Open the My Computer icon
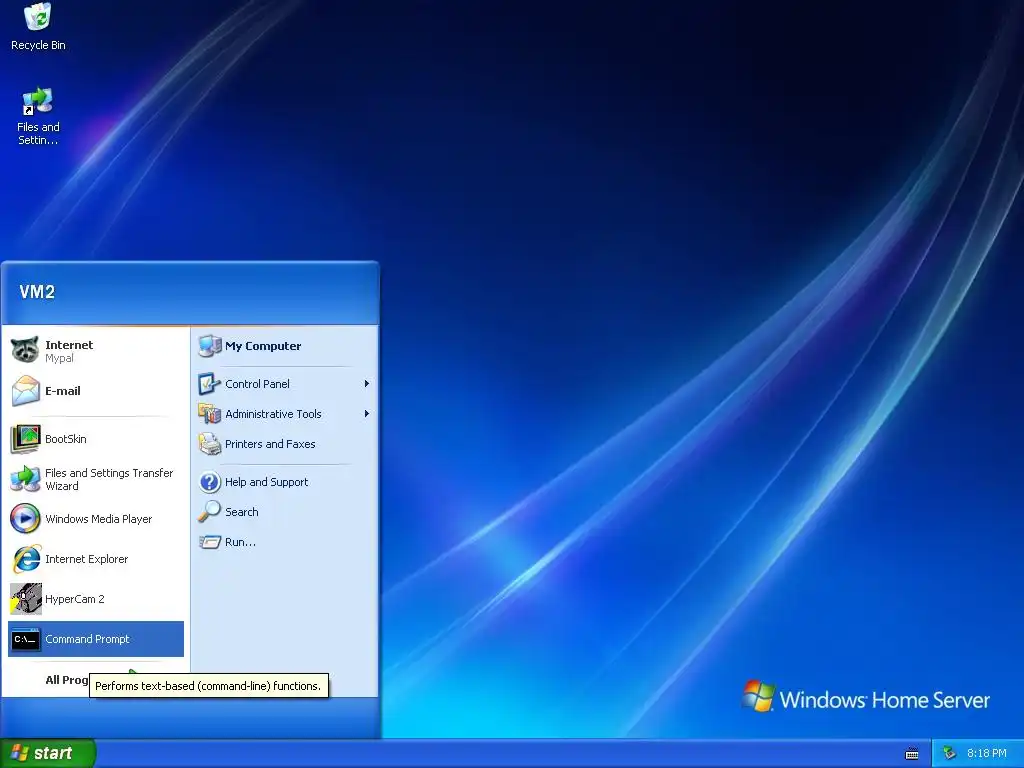Image resolution: width=1024 pixels, height=768 pixels. tap(210, 346)
